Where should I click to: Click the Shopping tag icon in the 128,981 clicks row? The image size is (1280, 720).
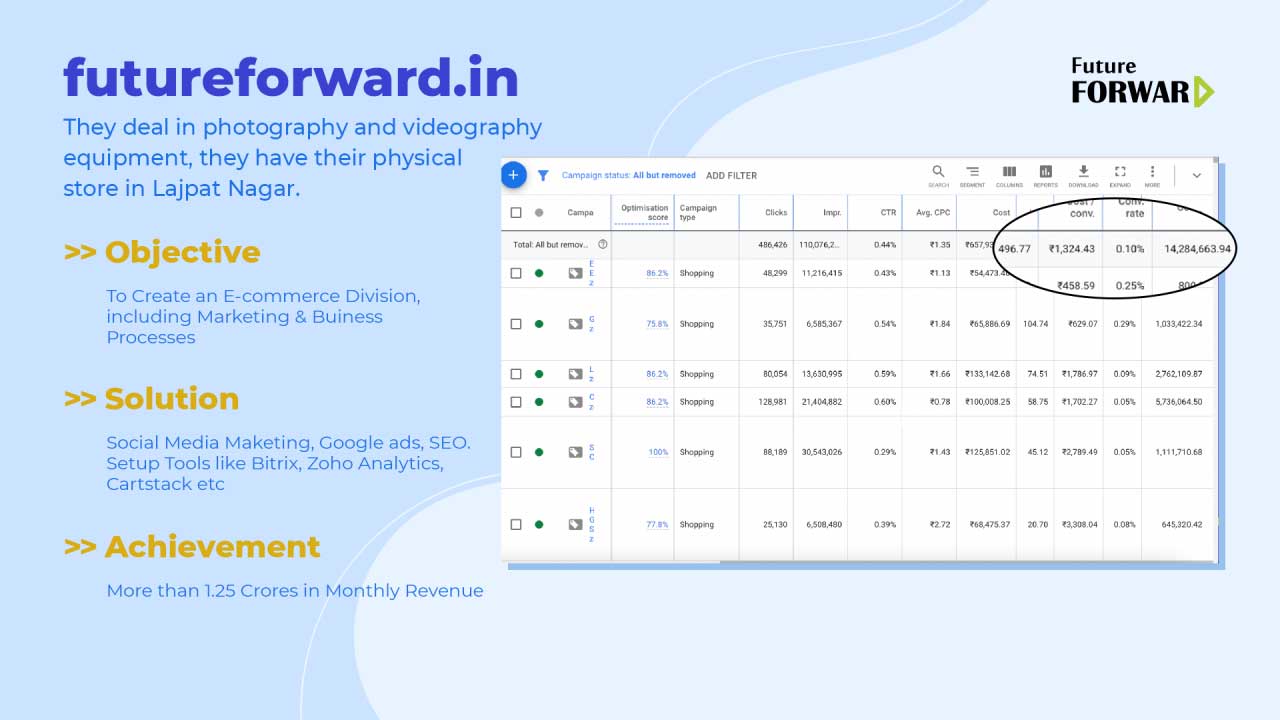pos(575,402)
